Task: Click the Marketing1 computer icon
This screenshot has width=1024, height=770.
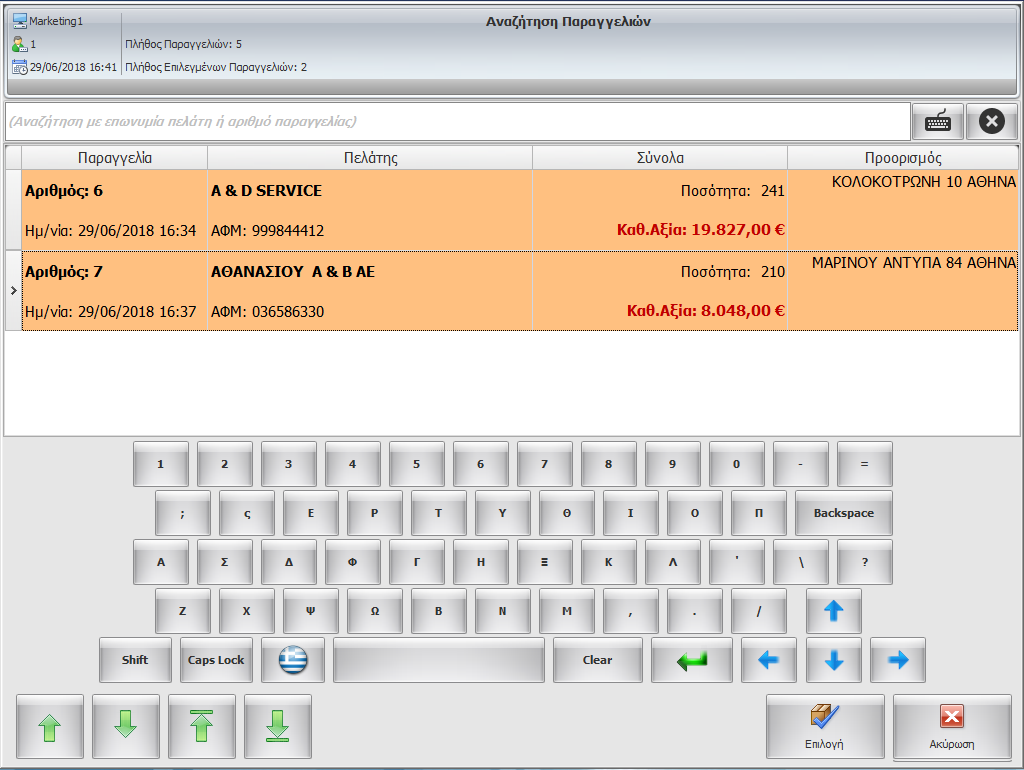Action: 20,21
